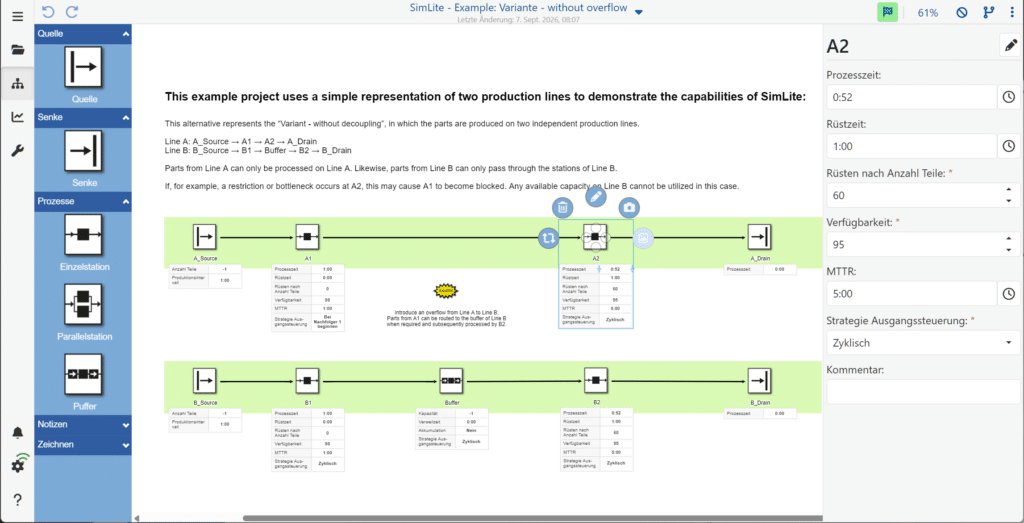Screen dimensions: 1024x523
Task: Open clock picker for Prozesszeit
Action: pyautogui.click(x=1009, y=97)
